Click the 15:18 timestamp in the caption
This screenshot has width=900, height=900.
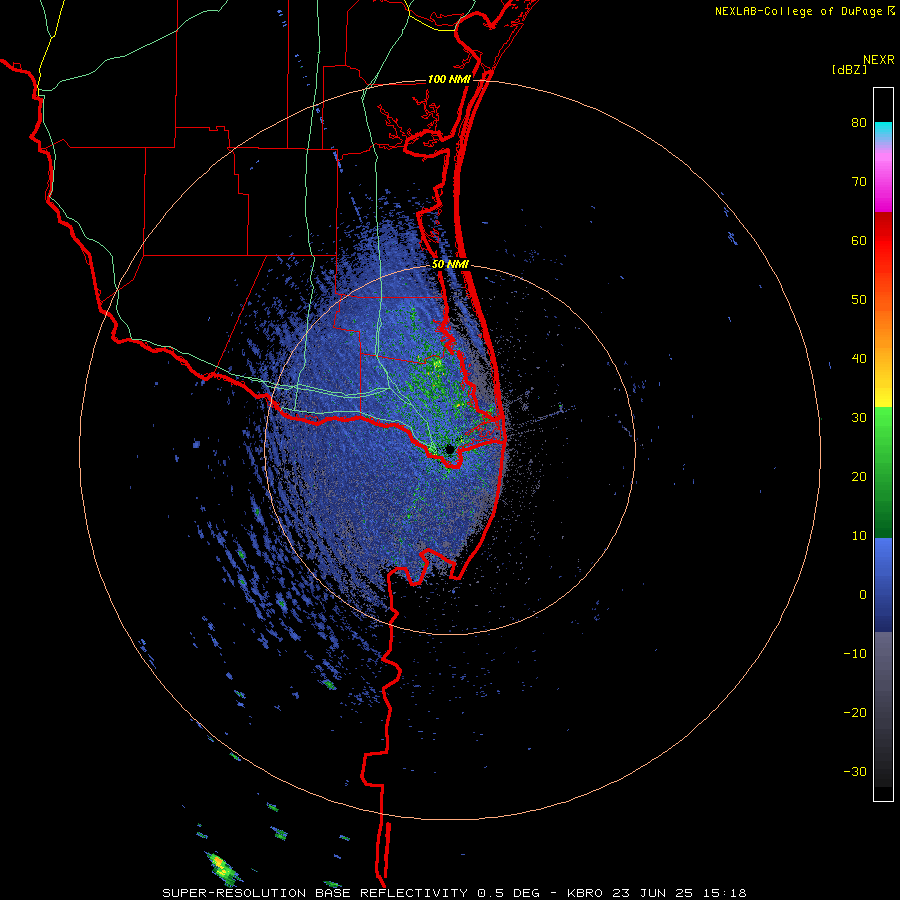click(x=727, y=893)
